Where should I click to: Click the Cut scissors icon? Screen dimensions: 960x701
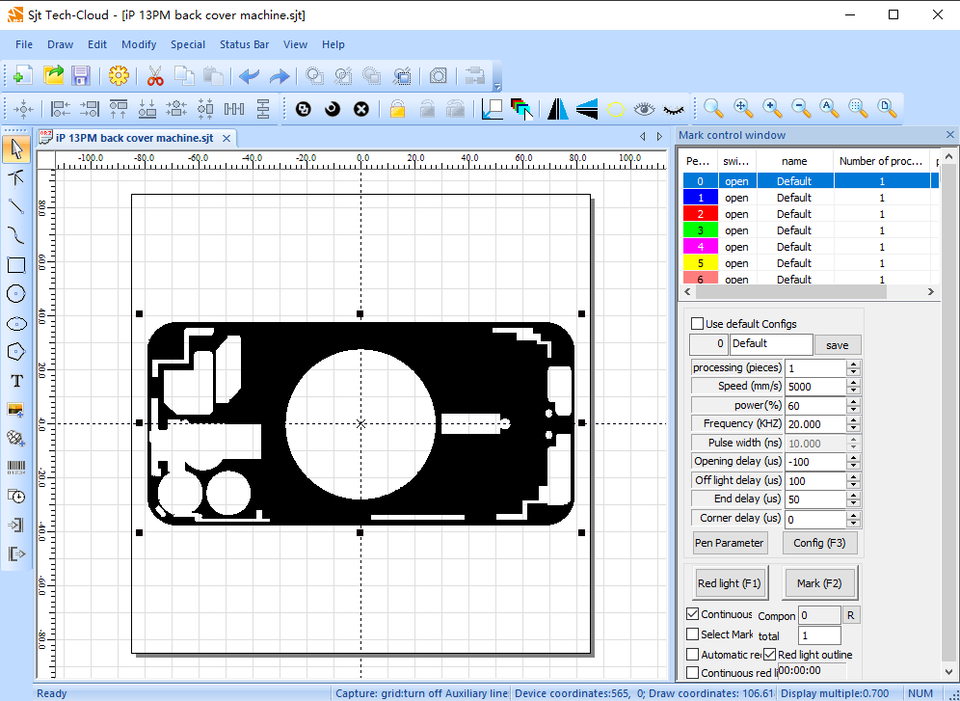tap(155, 76)
